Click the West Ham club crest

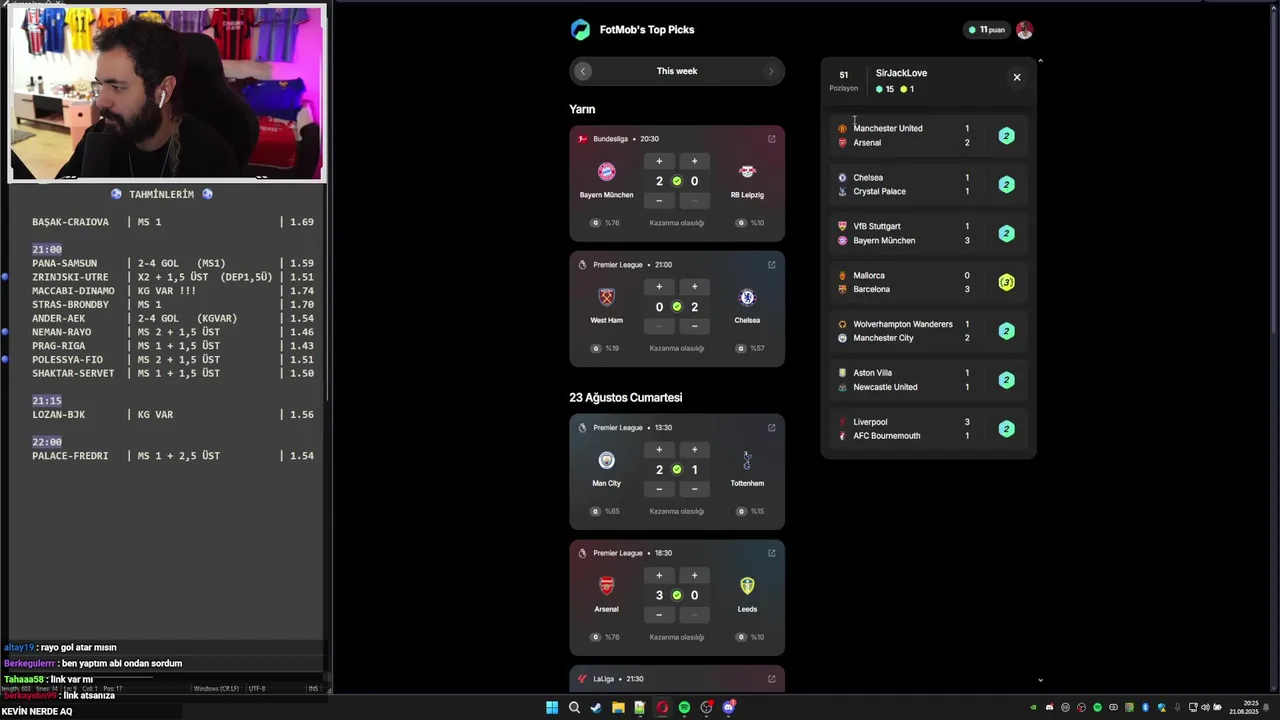pos(606,297)
